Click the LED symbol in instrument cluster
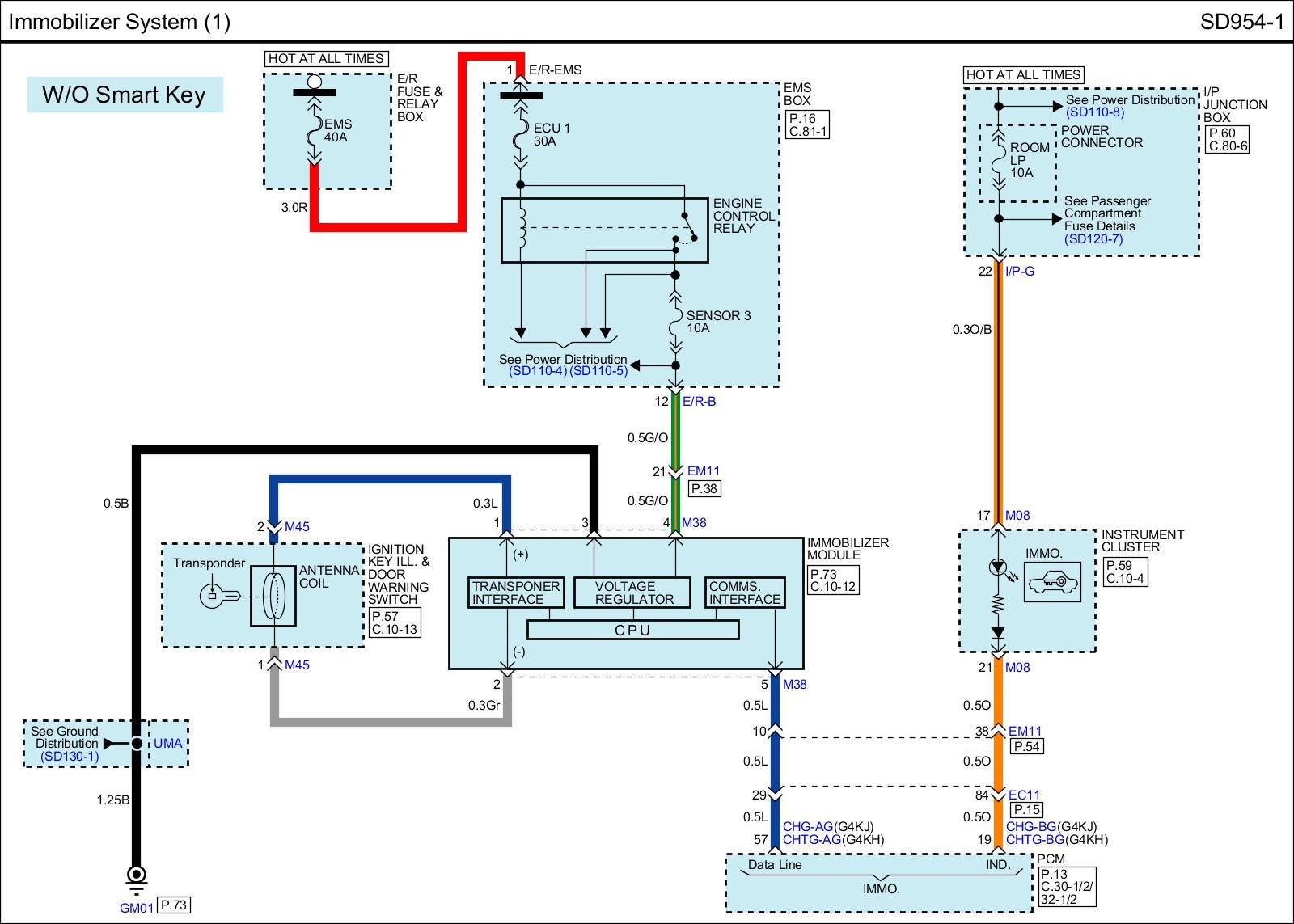 998,567
